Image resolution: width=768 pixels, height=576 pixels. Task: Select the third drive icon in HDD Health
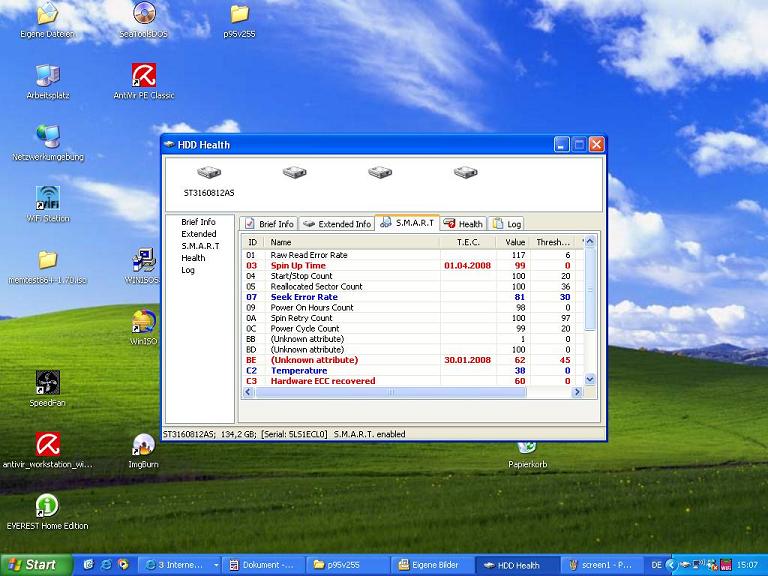(x=380, y=173)
